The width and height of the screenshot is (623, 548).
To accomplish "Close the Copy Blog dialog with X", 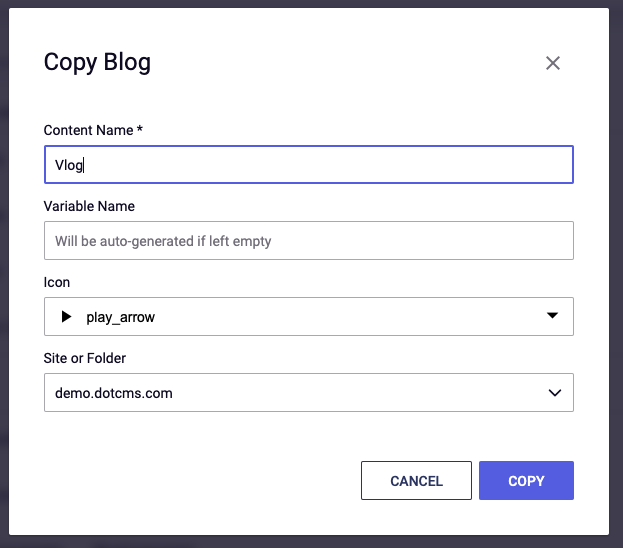I will point(553,63).
